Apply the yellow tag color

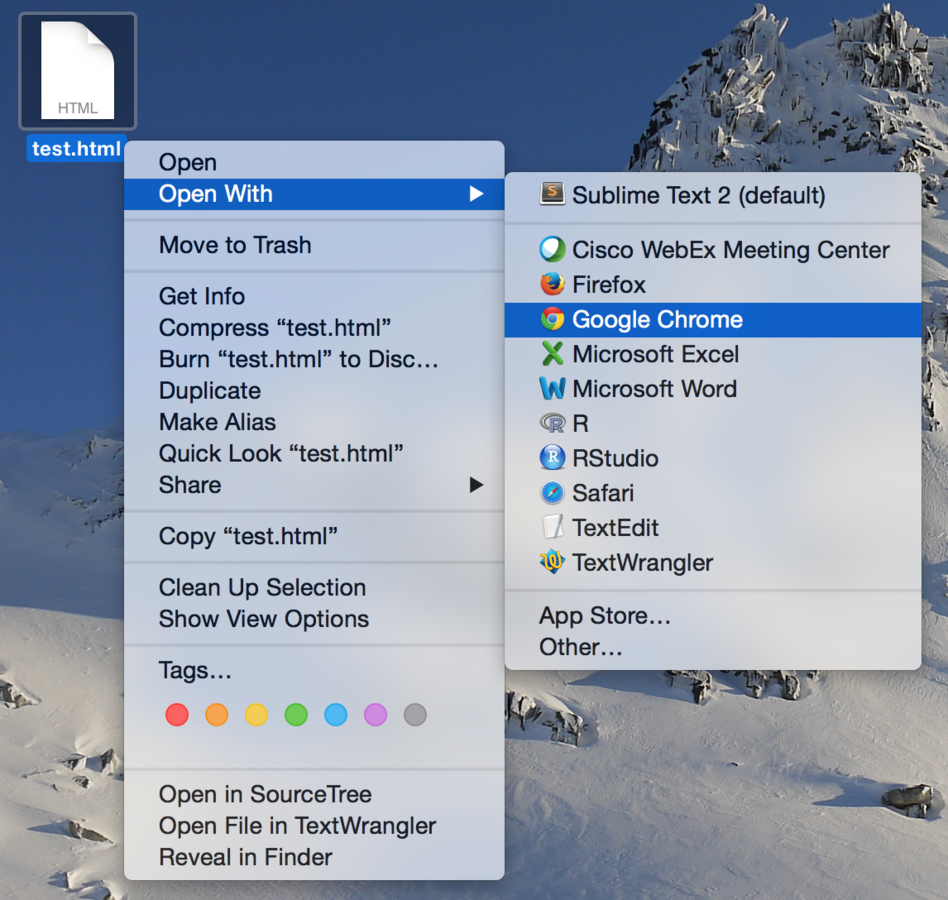256,714
